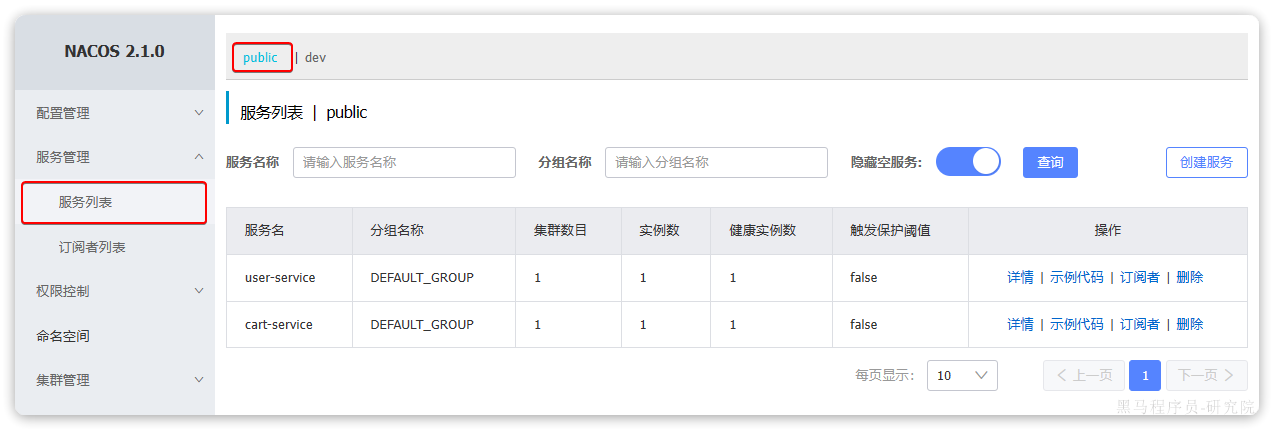The width and height of the screenshot is (1274, 432).
Task: Expand the 配置管理 menu chevron
Action: (x=199, y=113)
